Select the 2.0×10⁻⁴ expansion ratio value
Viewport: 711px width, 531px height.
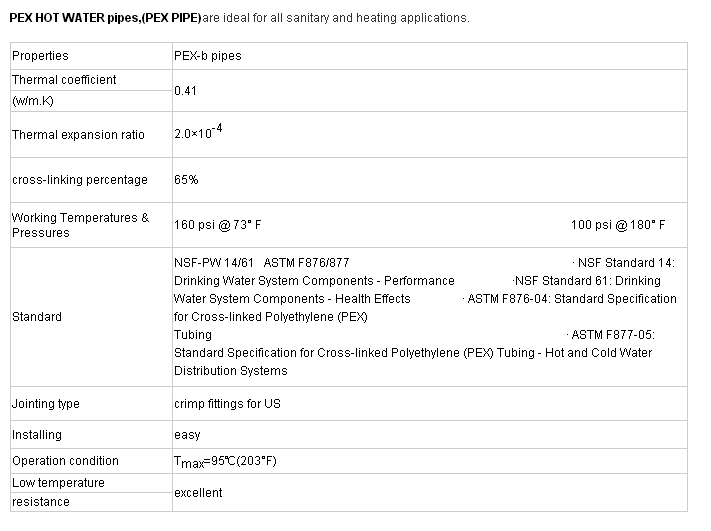[197, 133]
